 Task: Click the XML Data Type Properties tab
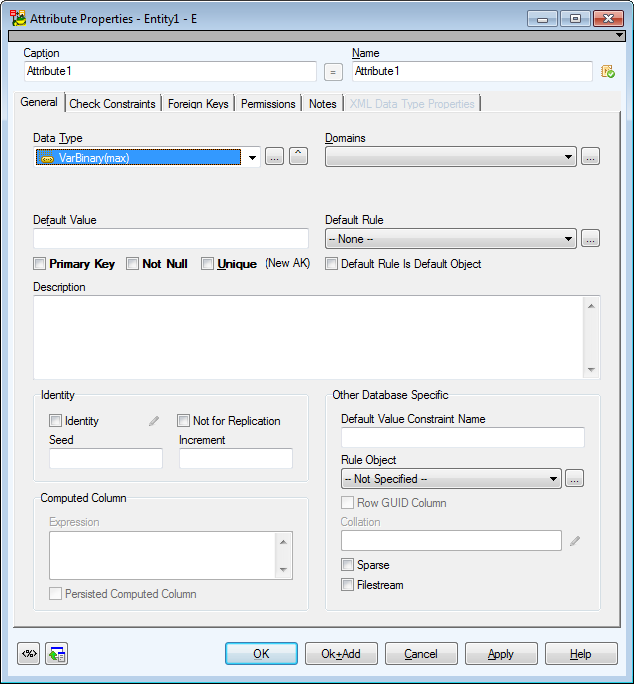(x=412, y=104)
